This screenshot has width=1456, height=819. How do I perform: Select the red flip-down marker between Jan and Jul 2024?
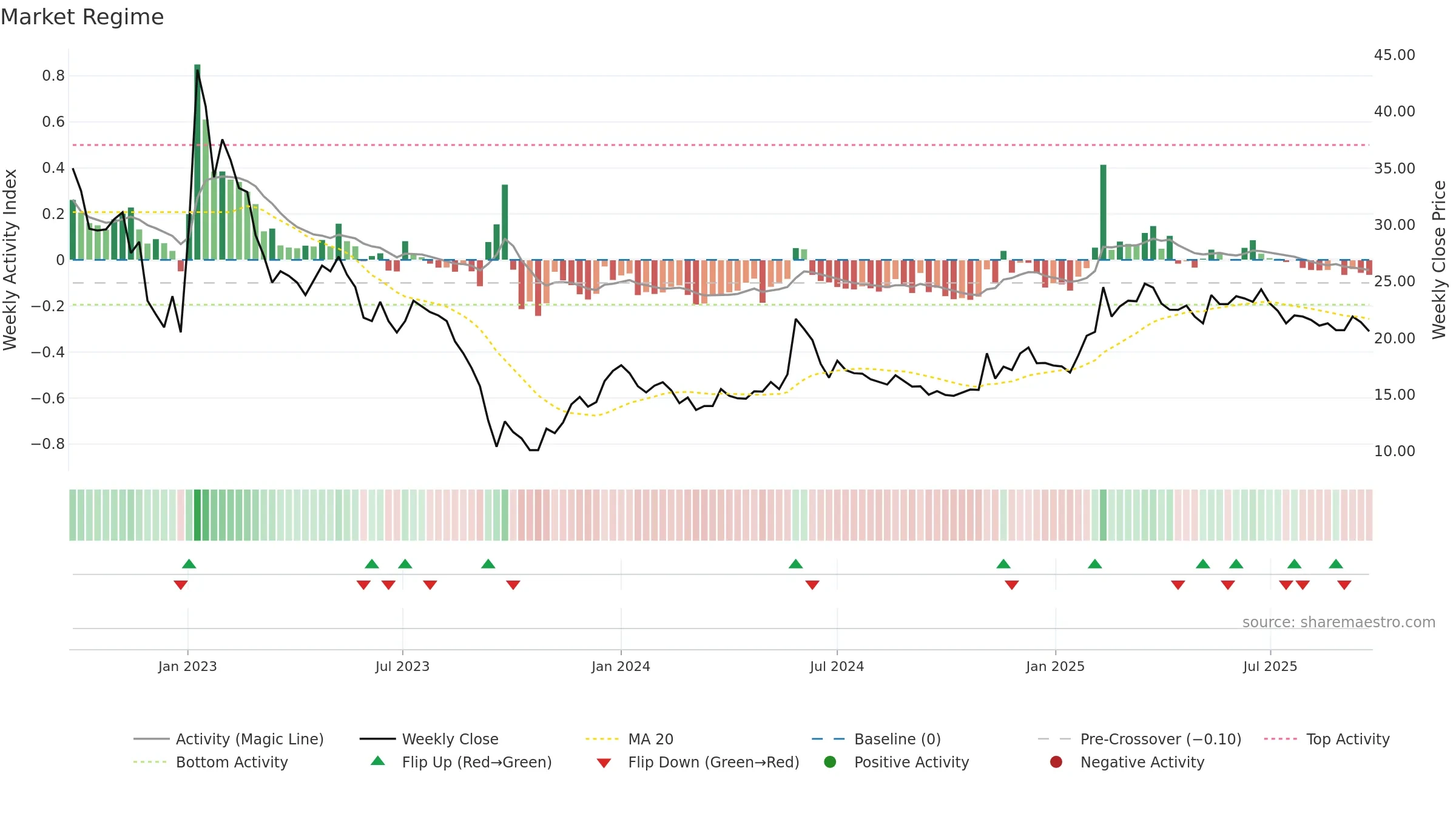[812, 585]
